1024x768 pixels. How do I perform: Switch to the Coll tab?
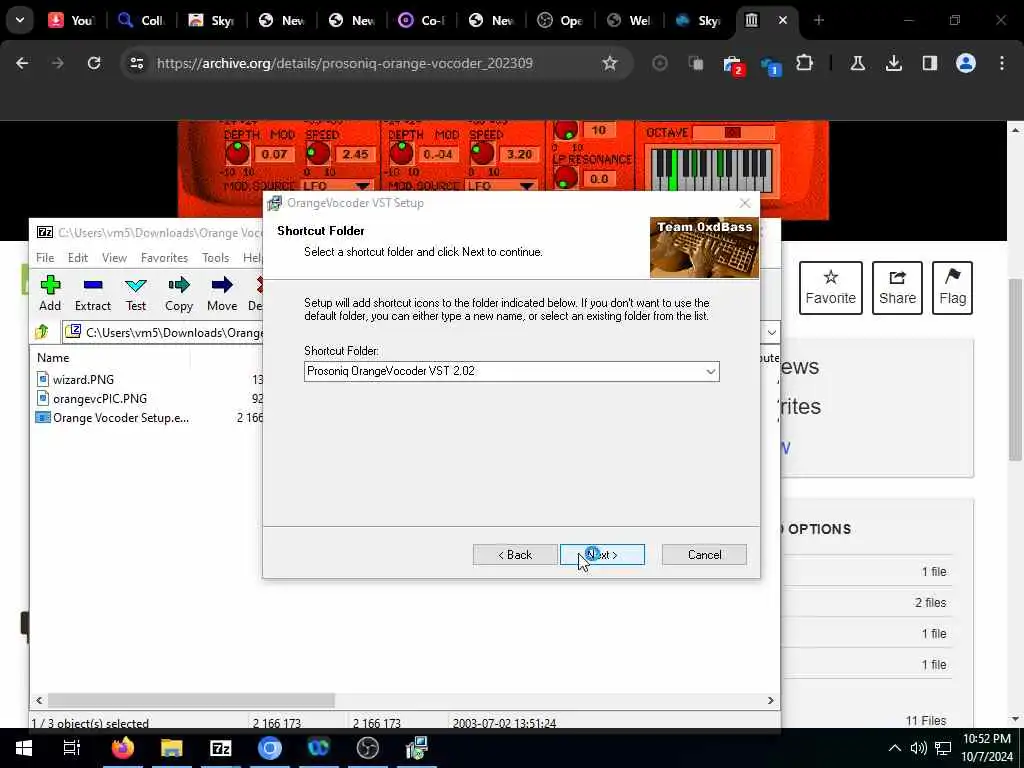coord(142,20)
